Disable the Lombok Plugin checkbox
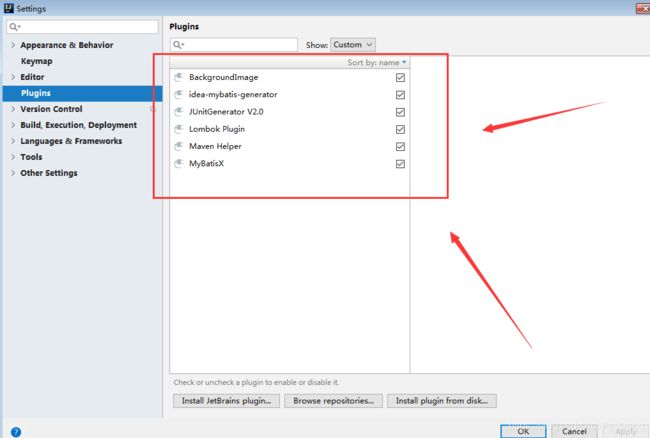The image size is (650, 438). [400, 129]
